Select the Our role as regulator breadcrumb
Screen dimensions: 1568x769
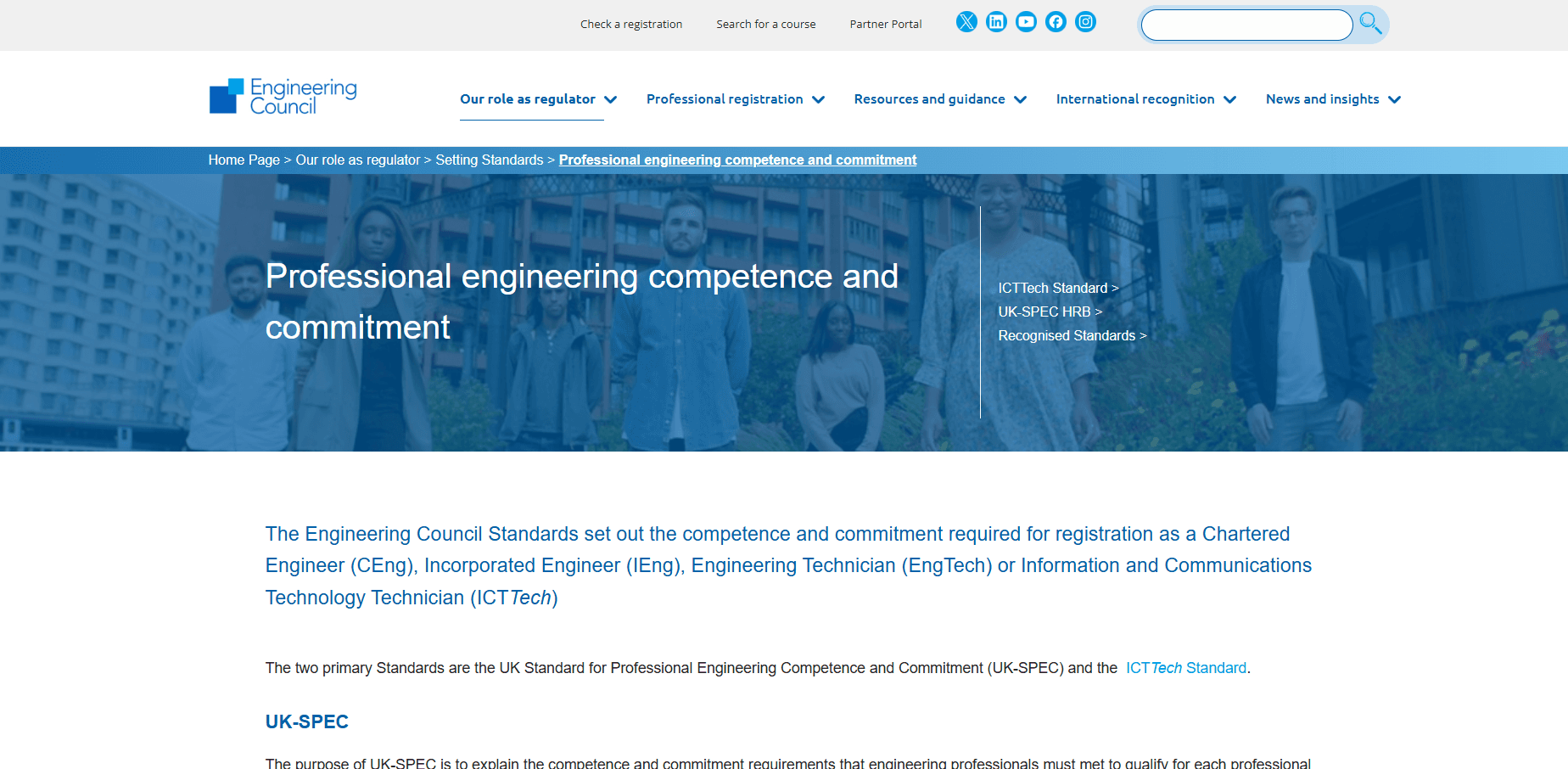(x=358, y=160)
